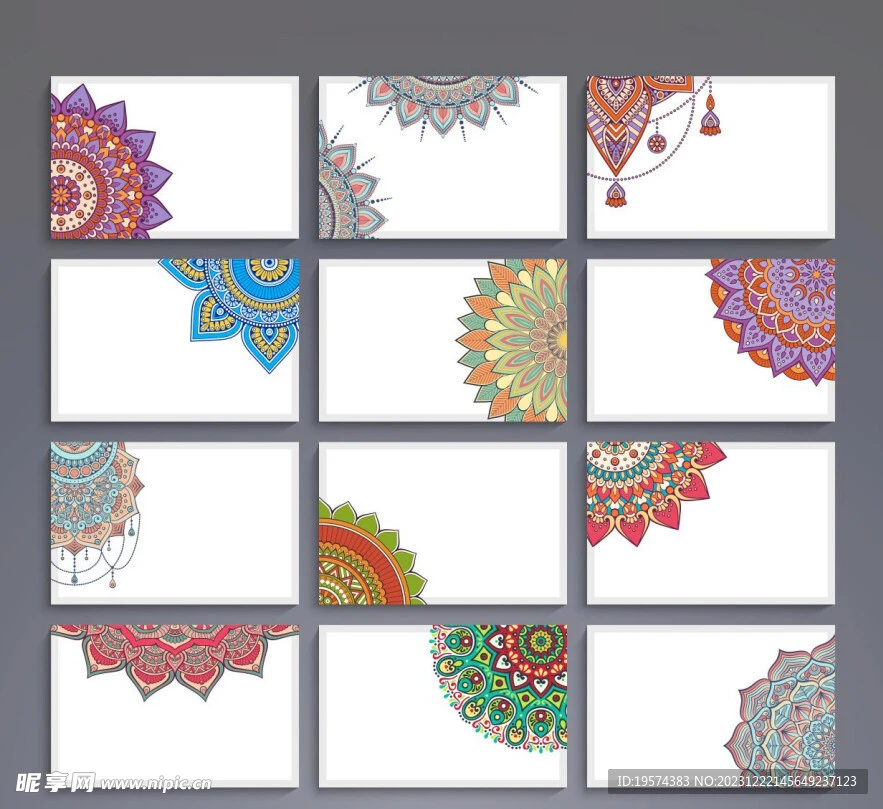This screenshot has width=883, height=809.
Task: Choose the purple-orange lace mandala corner card
Action: coord(711,340)
